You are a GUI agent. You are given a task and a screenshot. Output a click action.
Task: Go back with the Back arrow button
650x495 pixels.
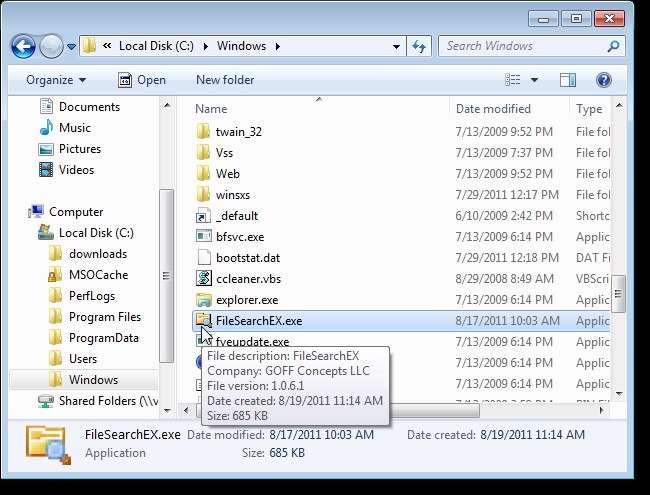pyautogui.click(x=23, y=46)
